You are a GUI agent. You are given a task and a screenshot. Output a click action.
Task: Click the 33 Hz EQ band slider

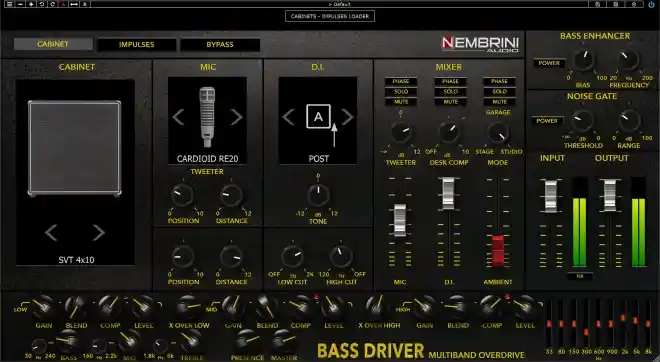tap(549, 323)
